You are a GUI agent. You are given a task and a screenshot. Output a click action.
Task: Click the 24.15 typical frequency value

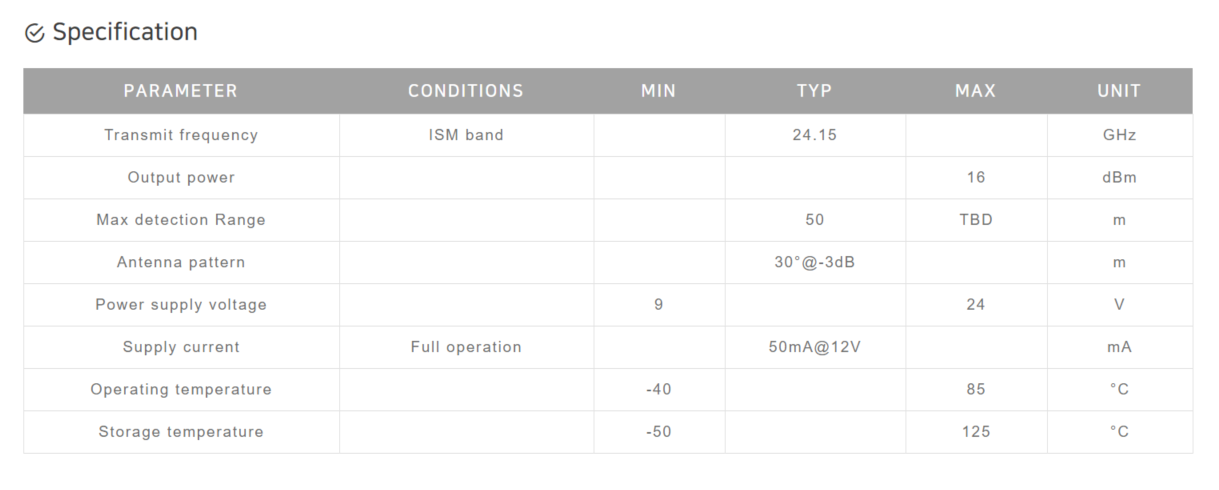(x=815, y=135)
